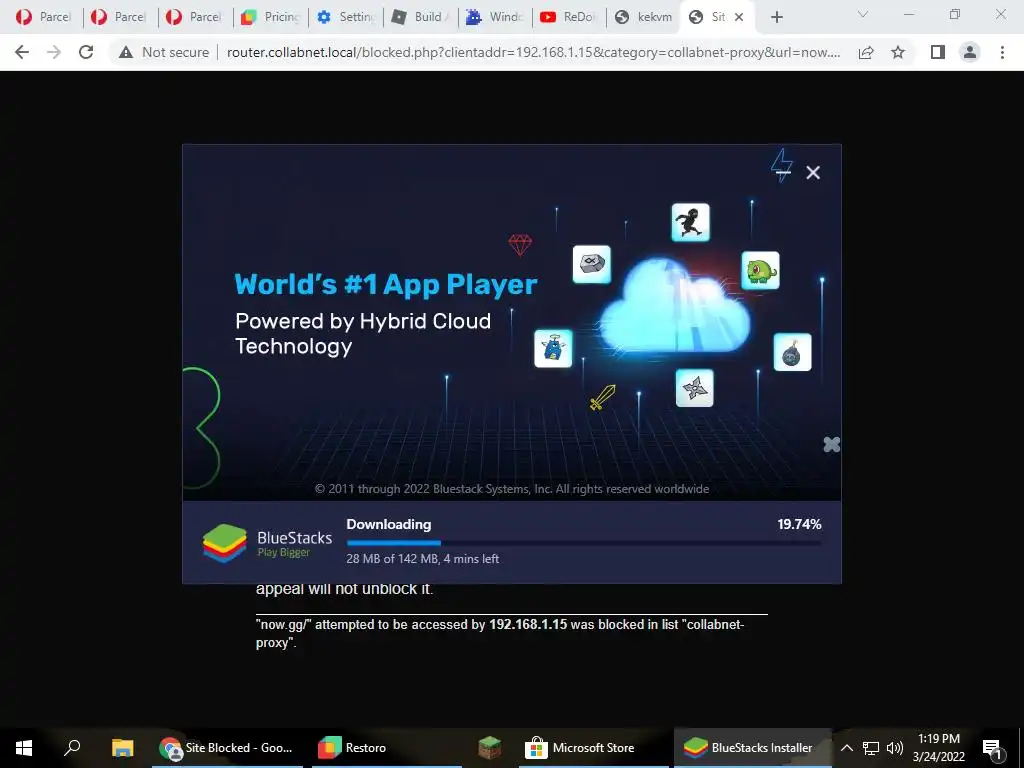
Task: Click the bomb game tile
Action: click(x=792, y=352)
